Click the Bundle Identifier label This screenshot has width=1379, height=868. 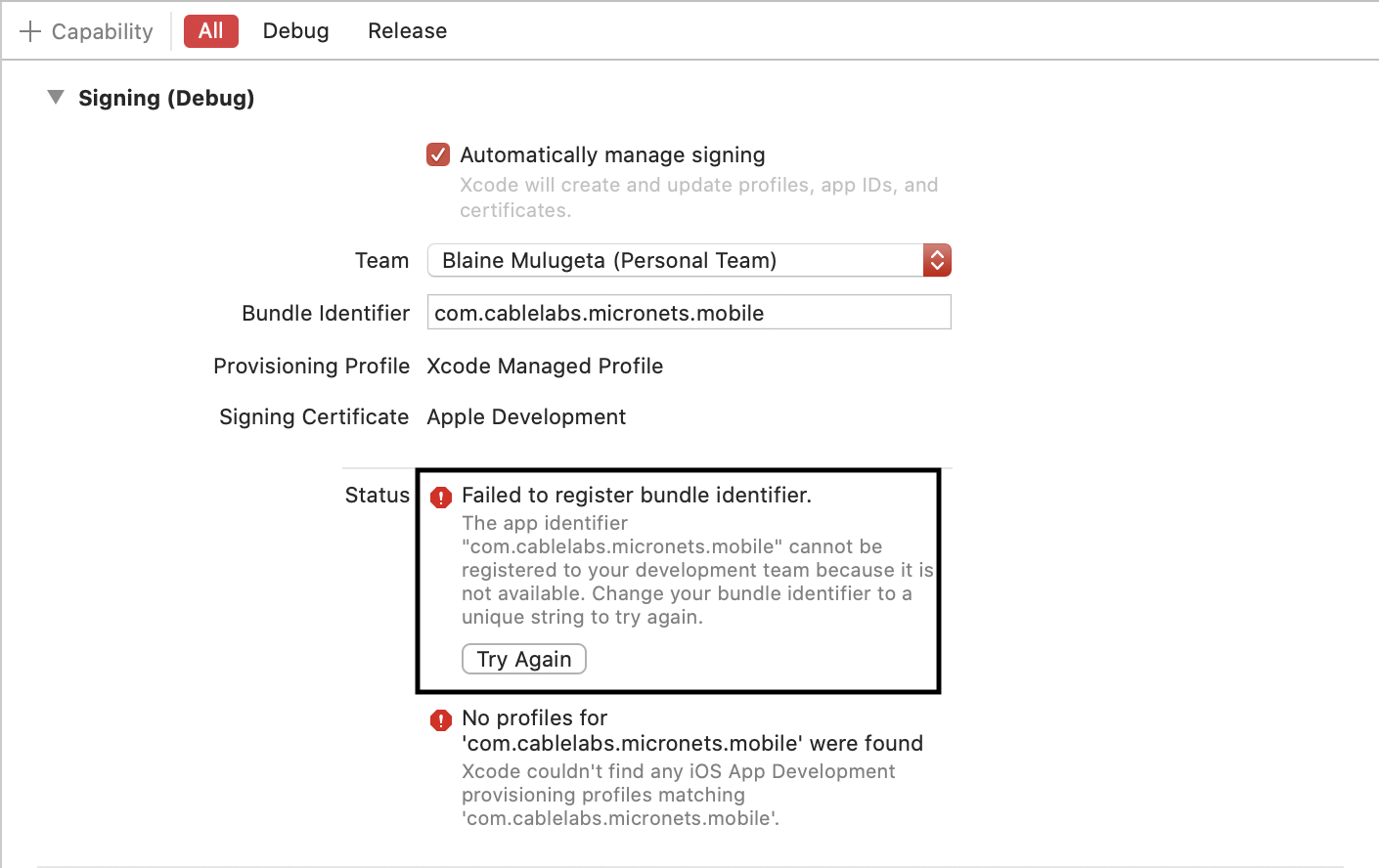coord(326,313)
